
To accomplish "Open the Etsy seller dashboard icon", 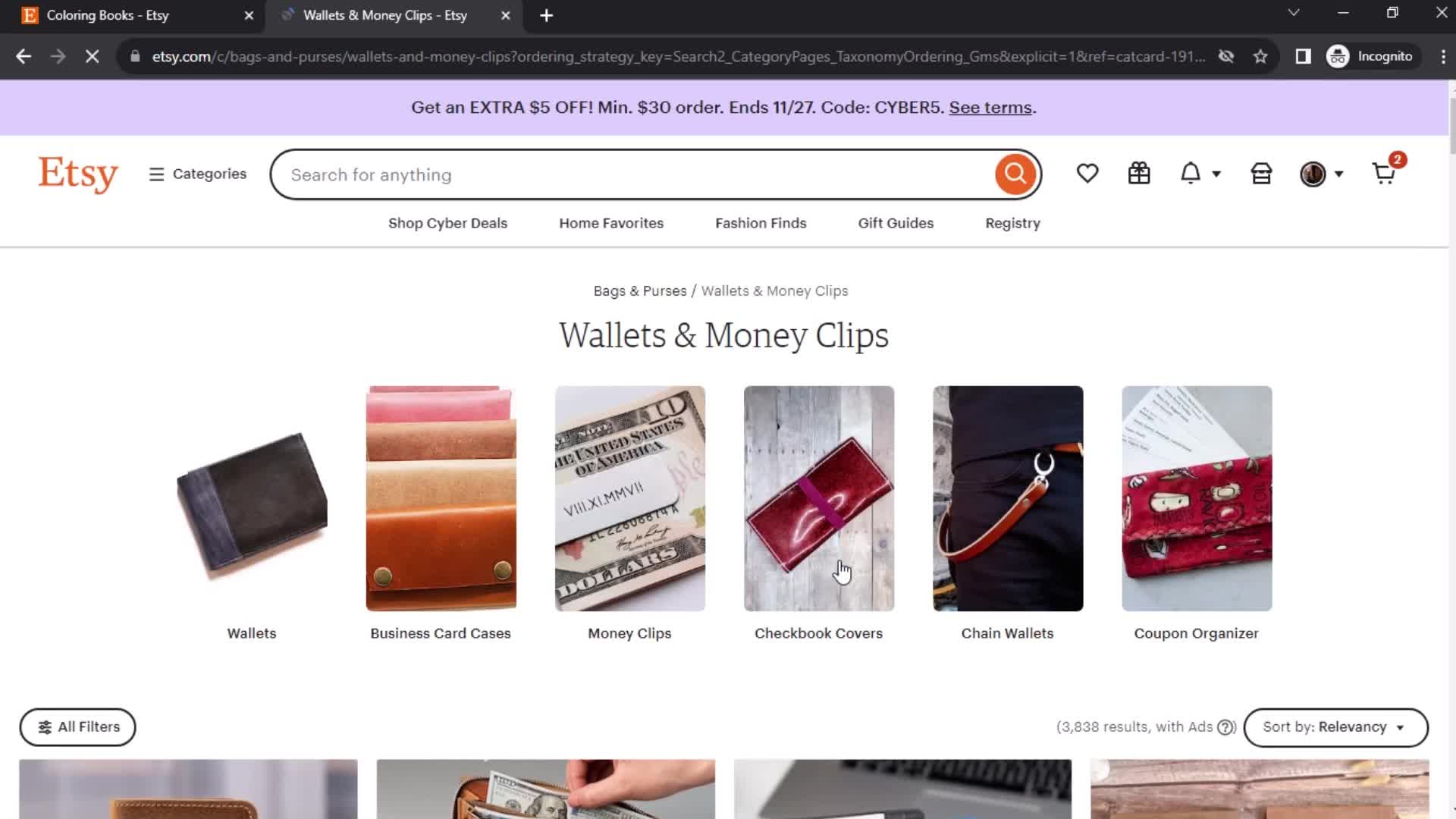I will (x=1261, y=173).
